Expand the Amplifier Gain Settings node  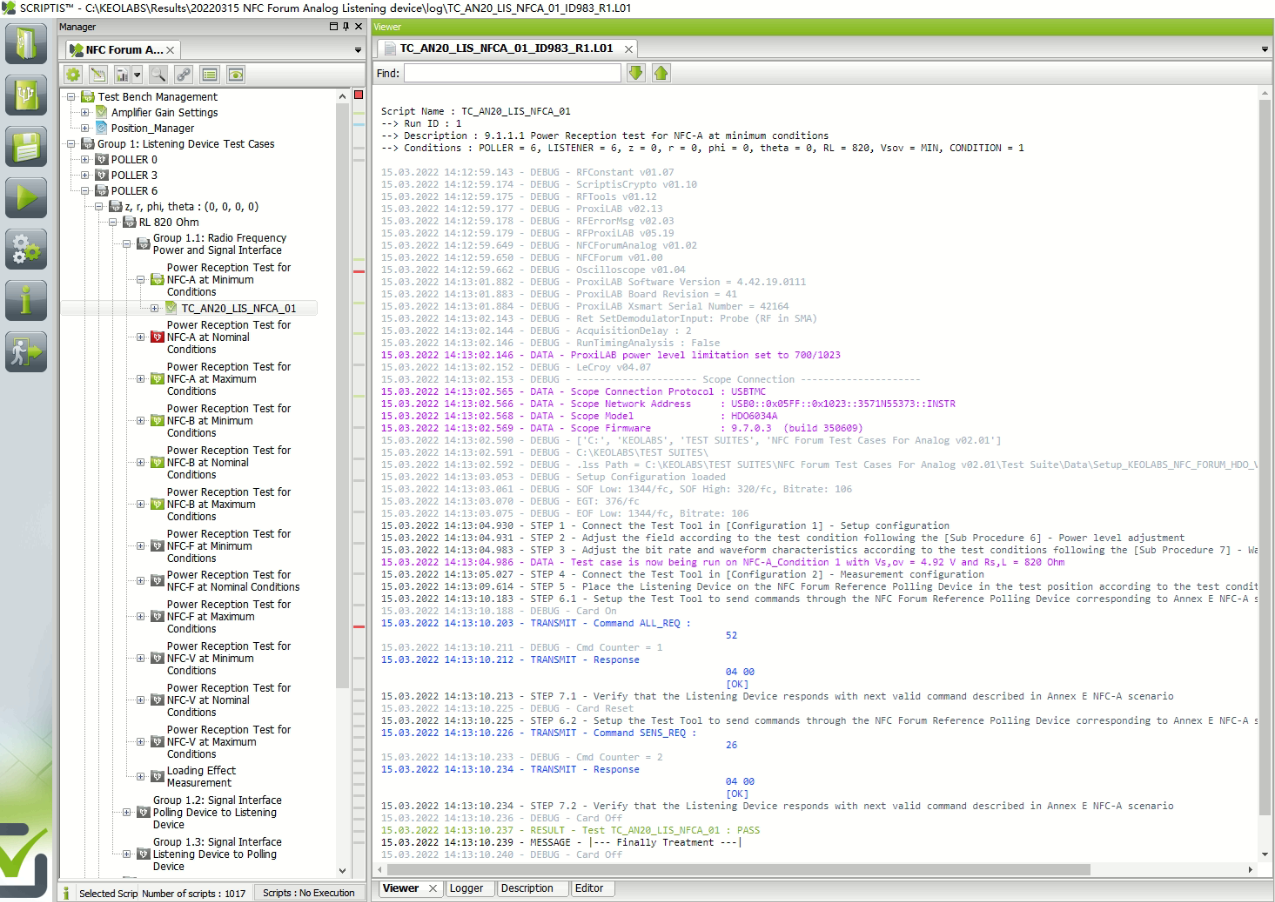tap(85, 113)
